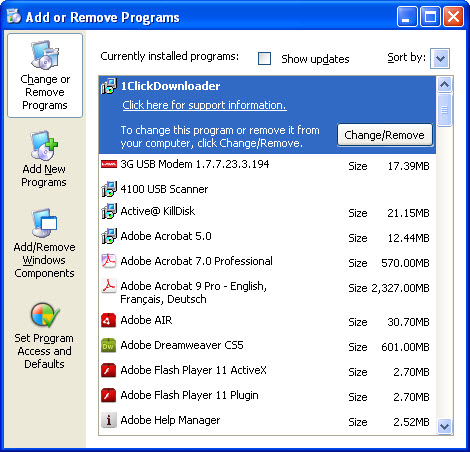Screen dimensions: 470x452
Task: Select the Adobe AIR entry
Action: pos(267,321)
